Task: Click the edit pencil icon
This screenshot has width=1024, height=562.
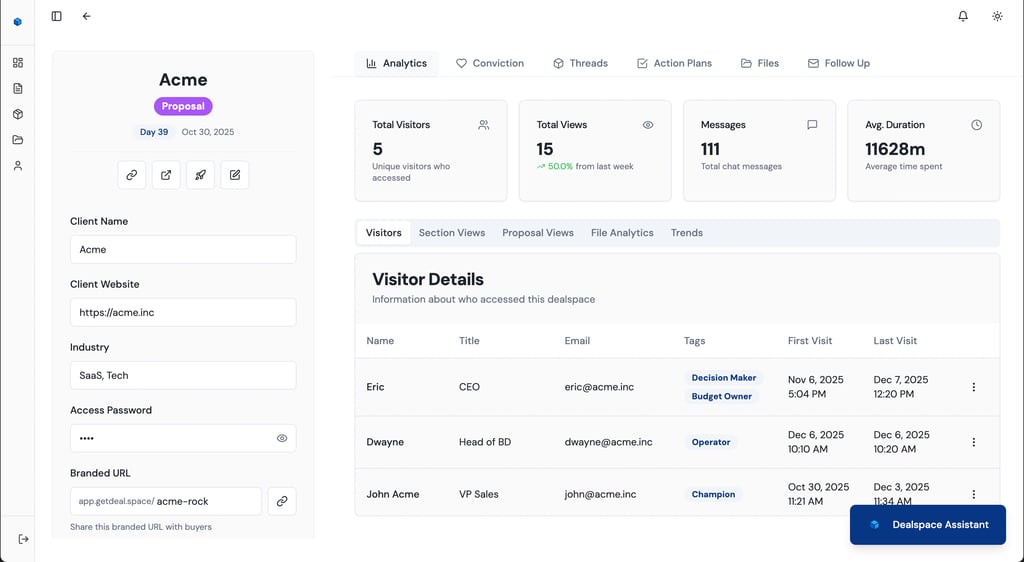Action: pyautogui.click(x=235, y=175)
